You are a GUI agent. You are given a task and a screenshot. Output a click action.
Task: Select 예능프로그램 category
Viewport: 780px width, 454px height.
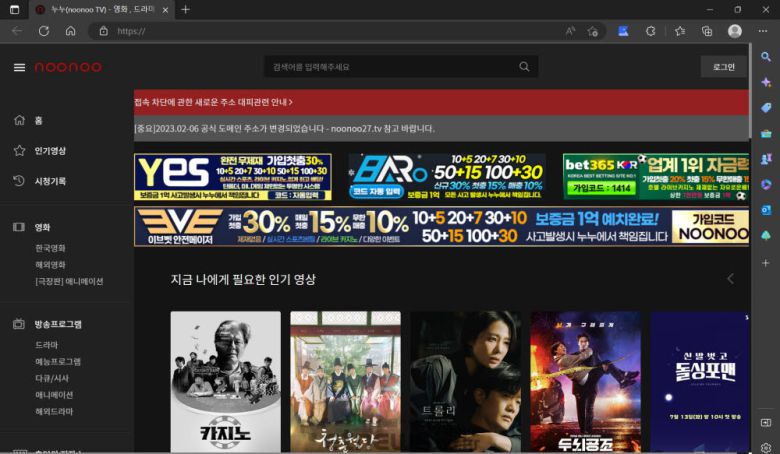[x=58, y=362]
